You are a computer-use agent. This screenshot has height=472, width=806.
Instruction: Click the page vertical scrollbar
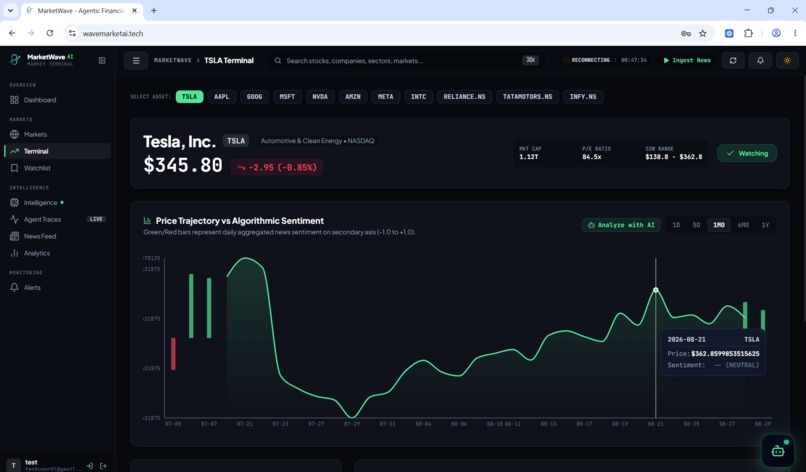tap(804, 201)
